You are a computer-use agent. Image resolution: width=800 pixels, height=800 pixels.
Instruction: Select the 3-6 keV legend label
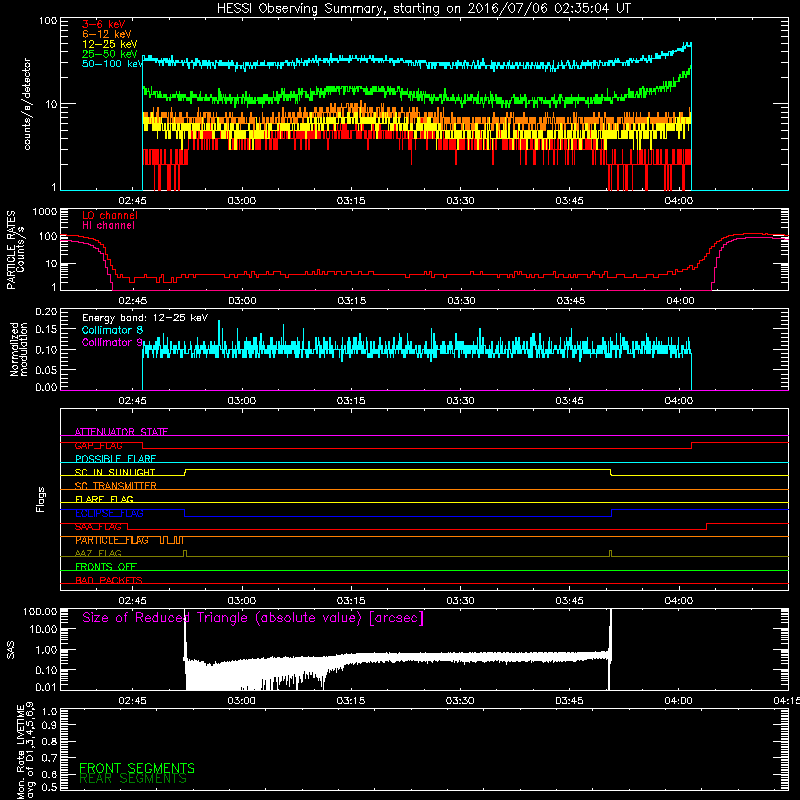pos(103,24)
